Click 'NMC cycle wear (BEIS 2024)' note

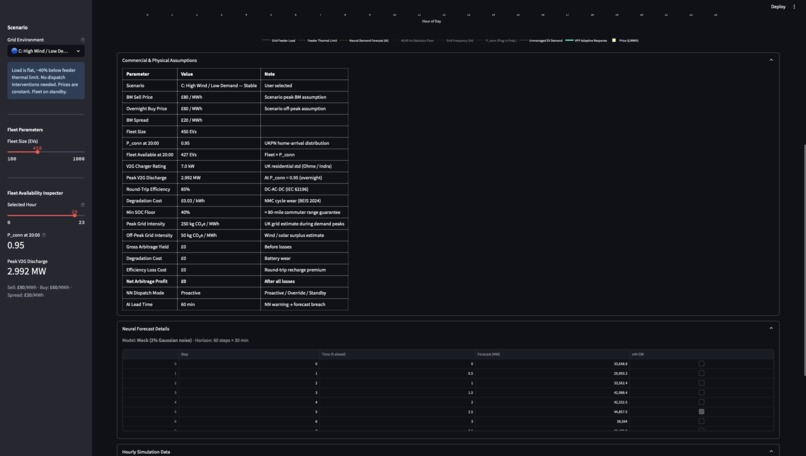[x=292, y=201]
